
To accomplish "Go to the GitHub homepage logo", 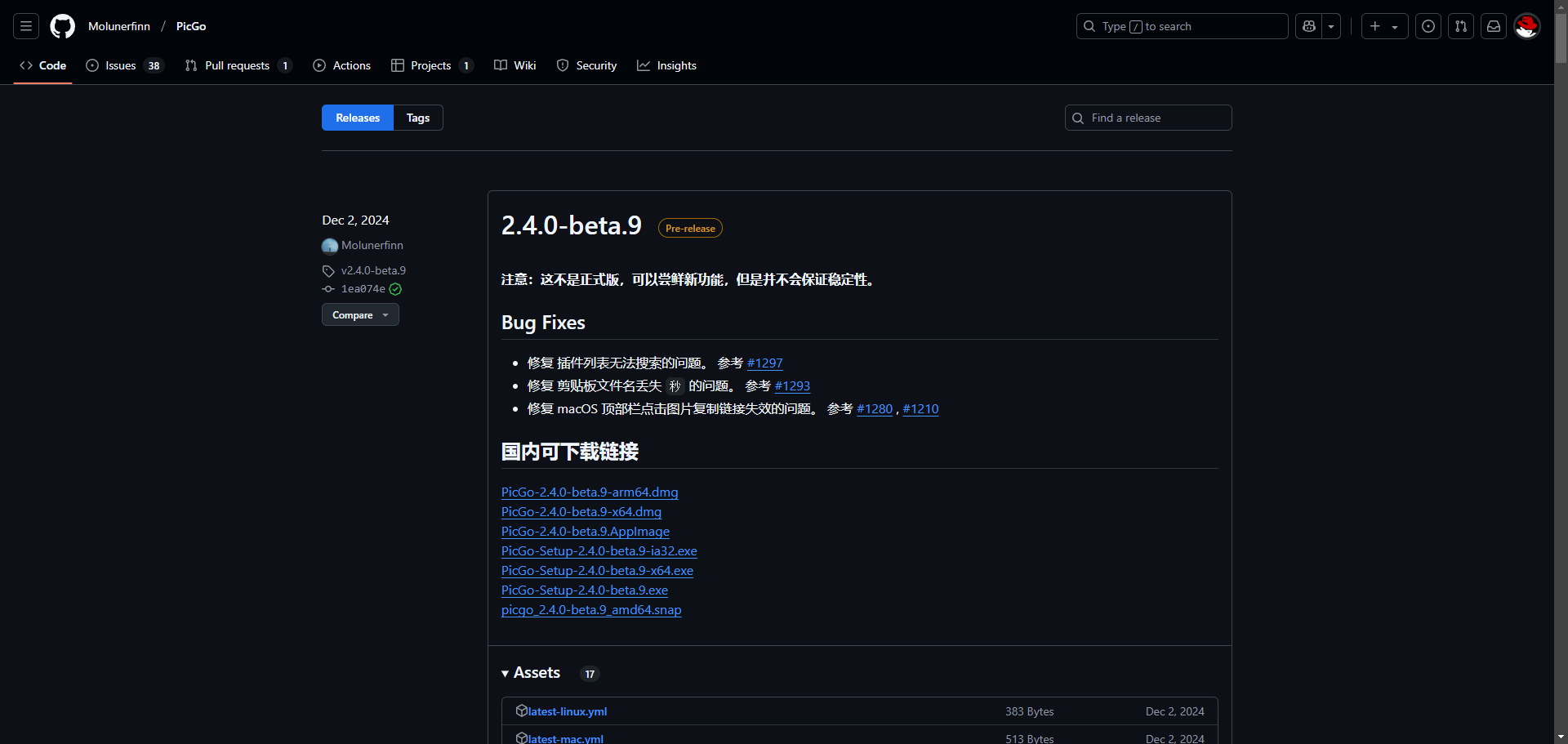I will [x=62, y=26].
